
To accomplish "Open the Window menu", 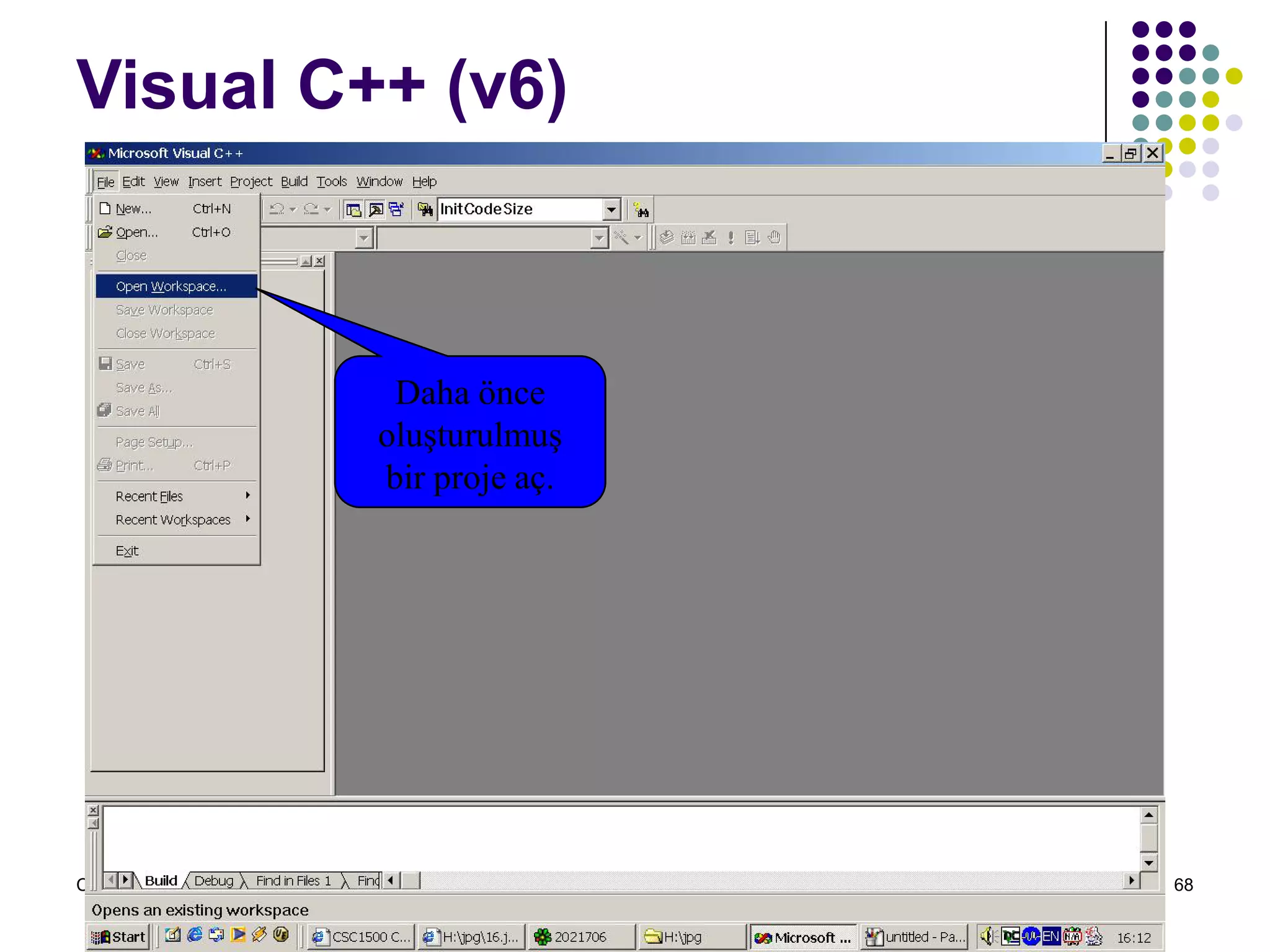I will pos(380,182).
